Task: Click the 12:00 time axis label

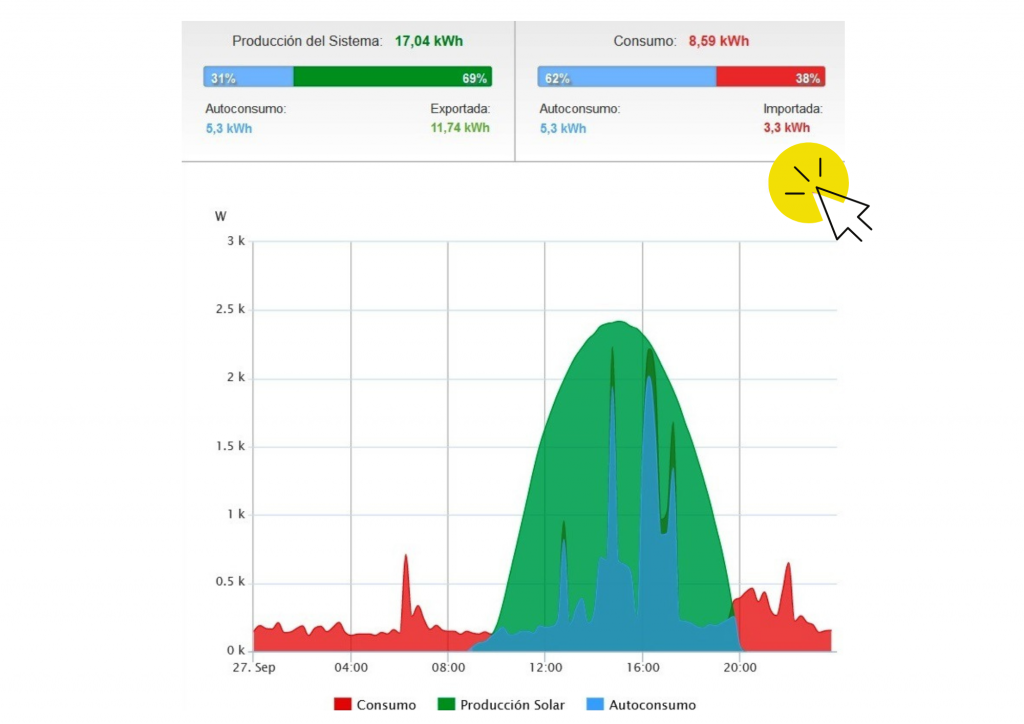Action: click(545, 667)
